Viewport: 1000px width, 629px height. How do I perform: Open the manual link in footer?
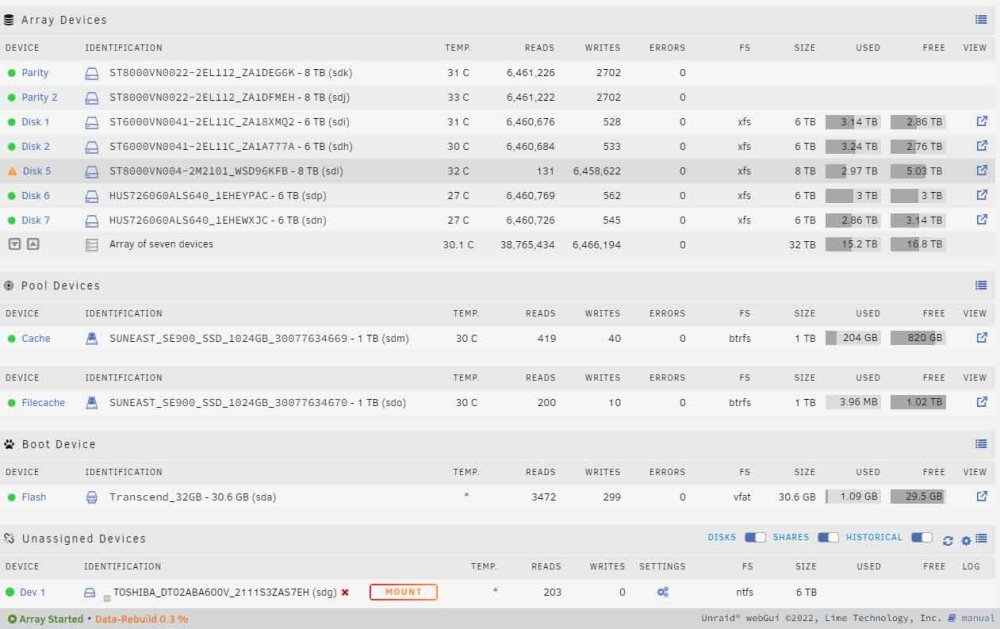pyautogui.click(x=978, y=618)
